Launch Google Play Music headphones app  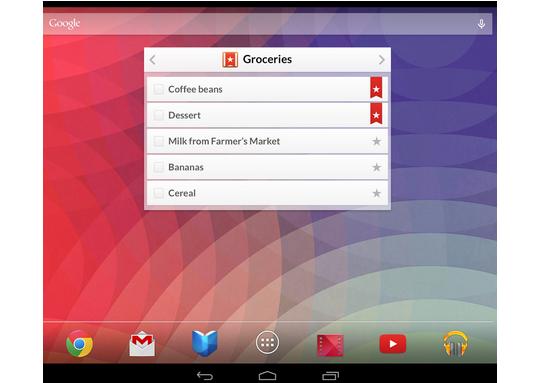point(455,344)
